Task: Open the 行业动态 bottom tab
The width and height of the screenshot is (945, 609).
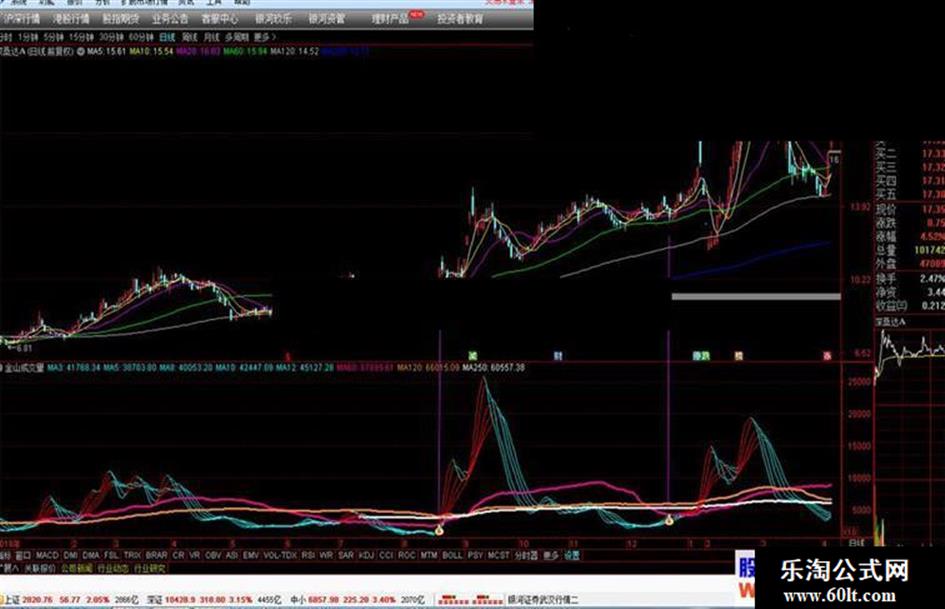Action: (x=113, y=569)
